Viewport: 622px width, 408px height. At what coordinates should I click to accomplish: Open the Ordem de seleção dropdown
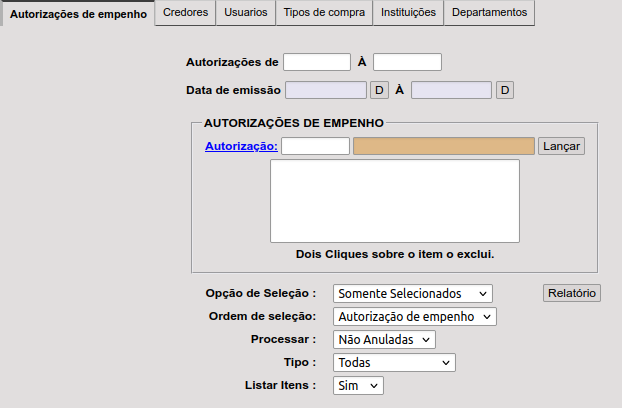(x=414, y=316)
